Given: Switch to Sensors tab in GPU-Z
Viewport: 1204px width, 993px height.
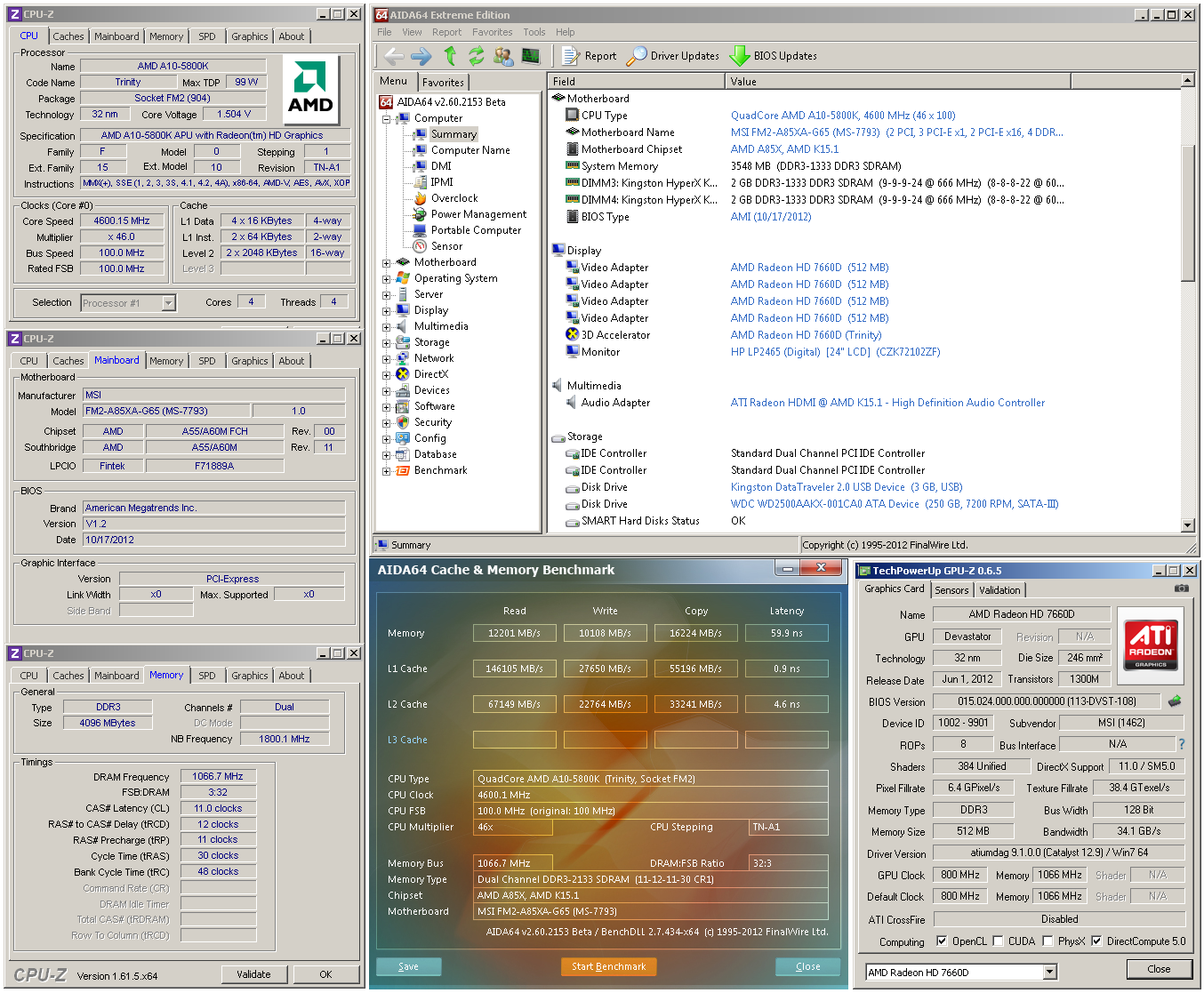Looking at the screenshot, I should [x=951, y=590].
